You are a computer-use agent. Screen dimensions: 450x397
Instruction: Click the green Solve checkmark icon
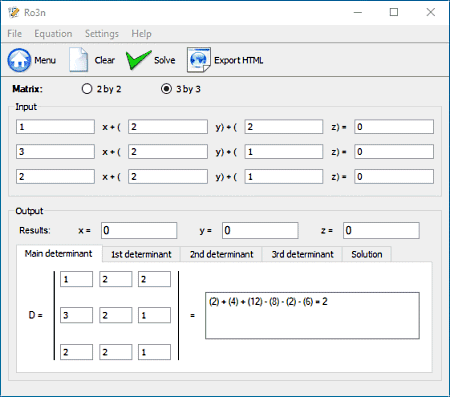click(139, 60)
